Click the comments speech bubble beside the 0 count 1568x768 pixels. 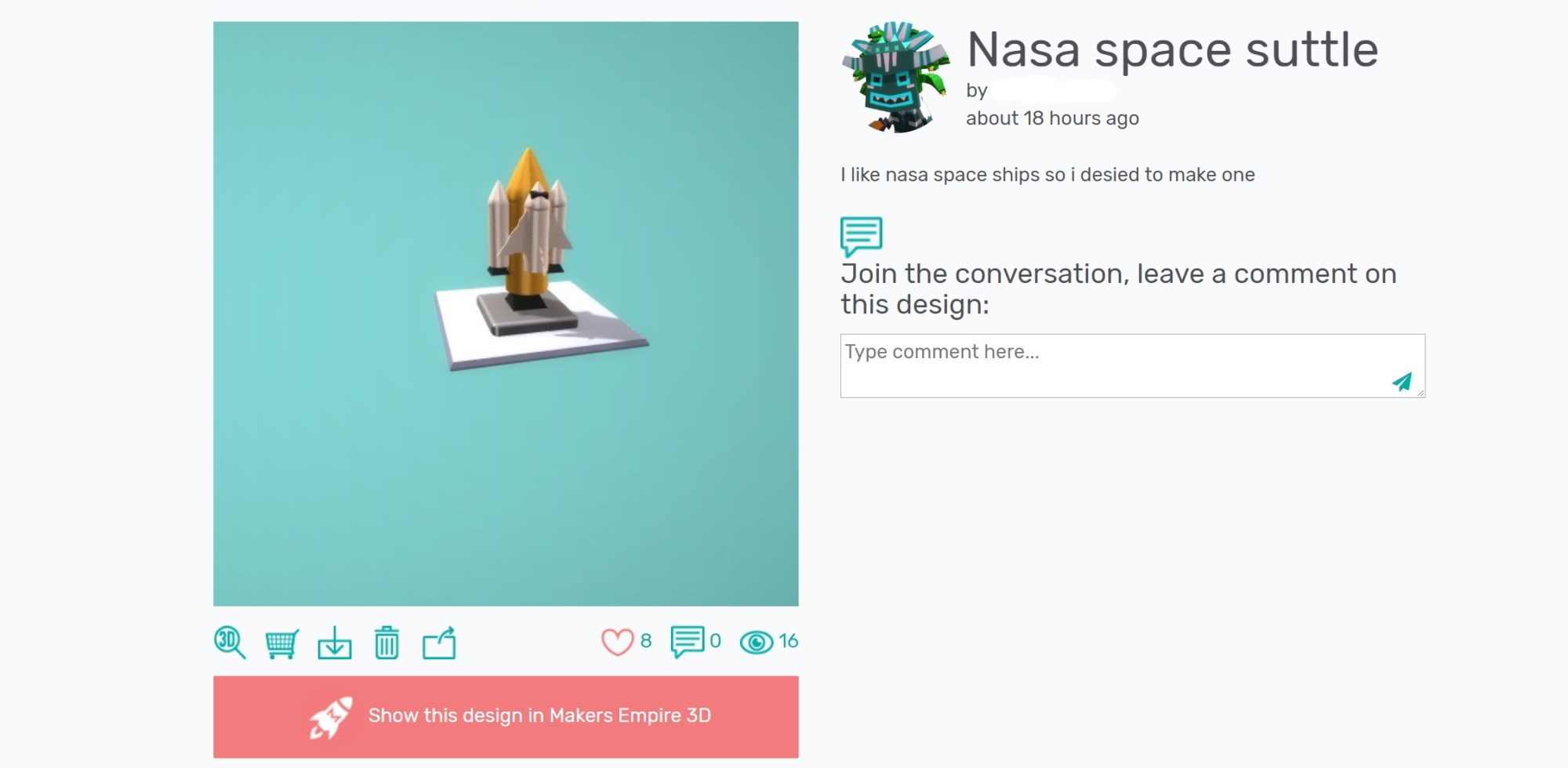687,642
